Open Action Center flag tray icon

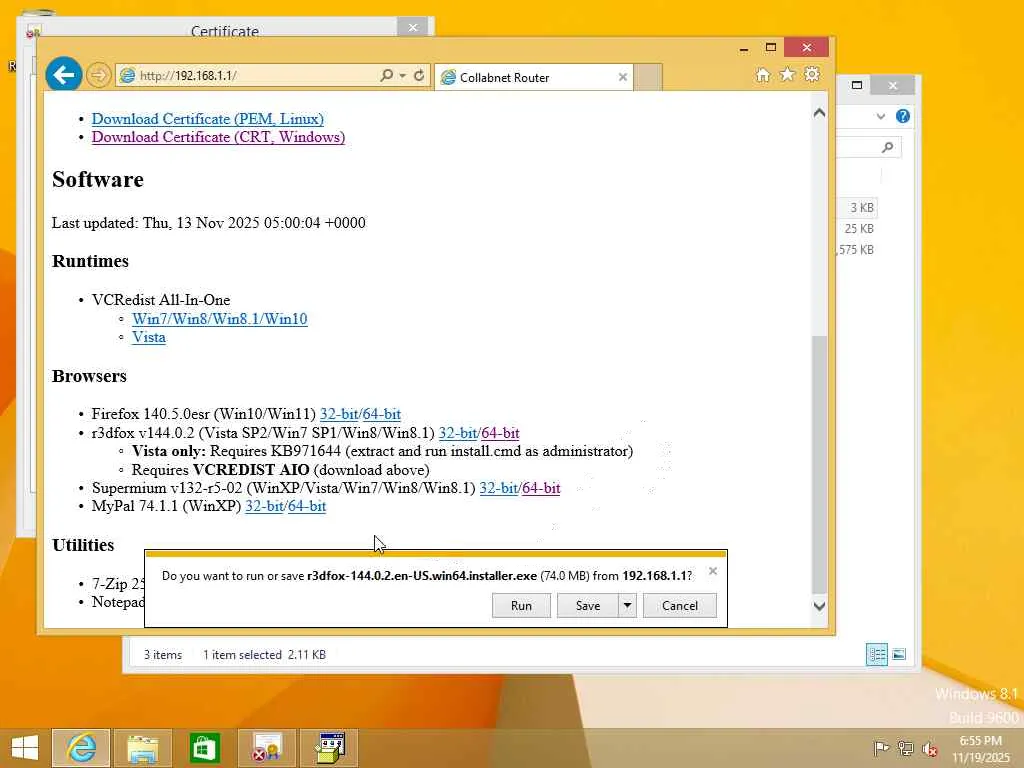[x=881, y=748]
